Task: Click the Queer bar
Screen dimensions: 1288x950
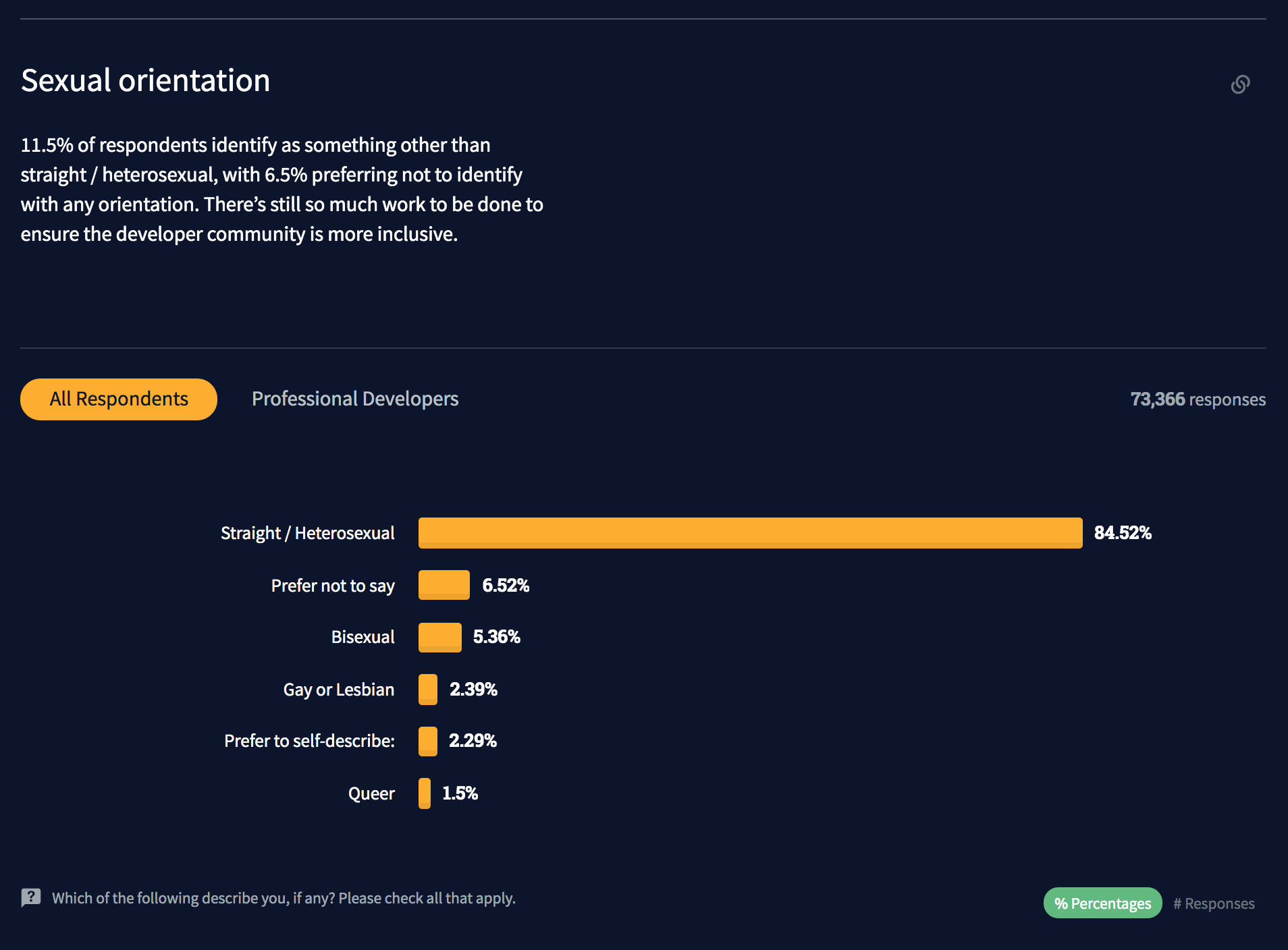Action: tap(425, 793)
